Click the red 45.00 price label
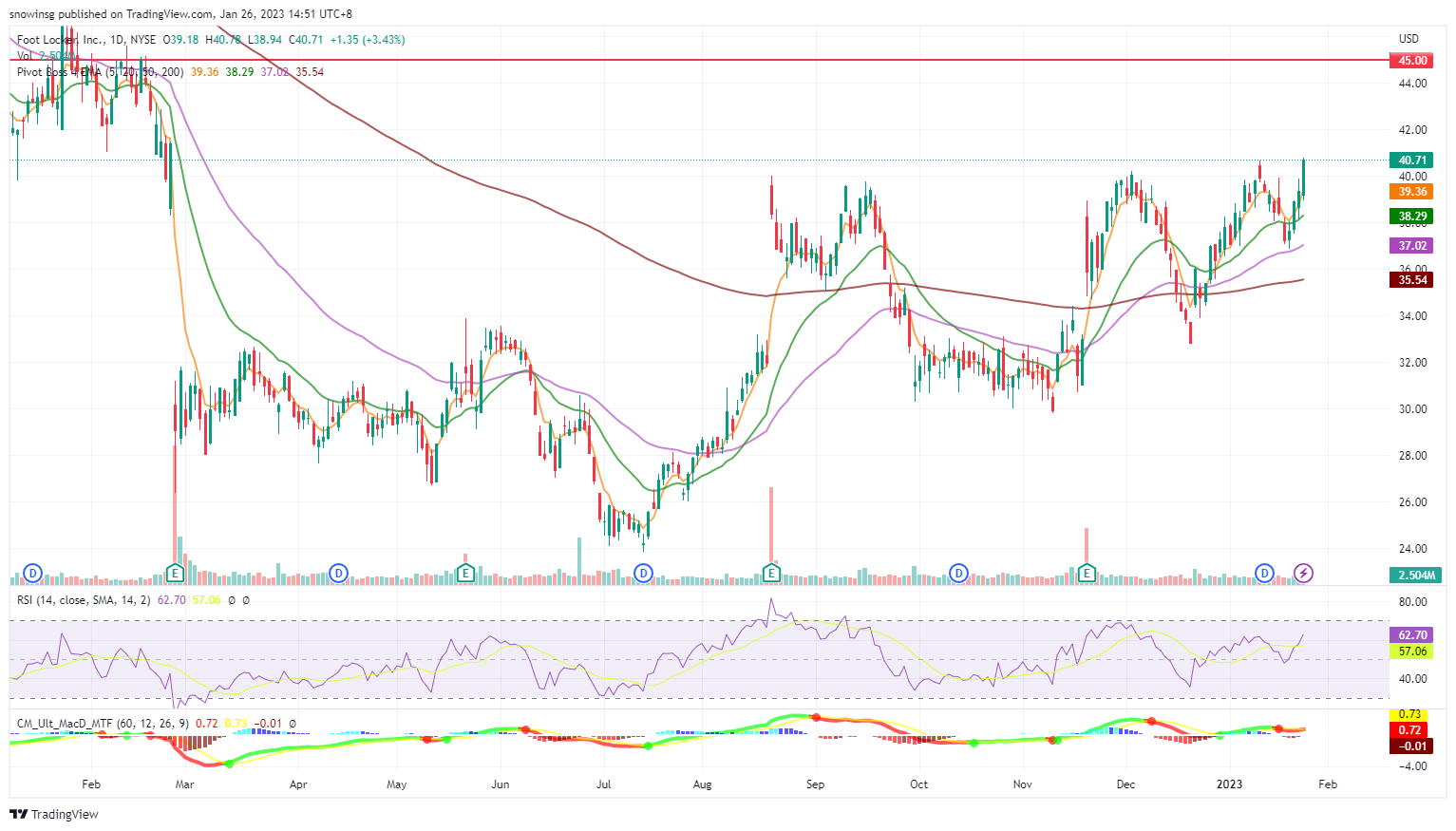The height and width of the screenshot is (831, 1456). 1411,60
